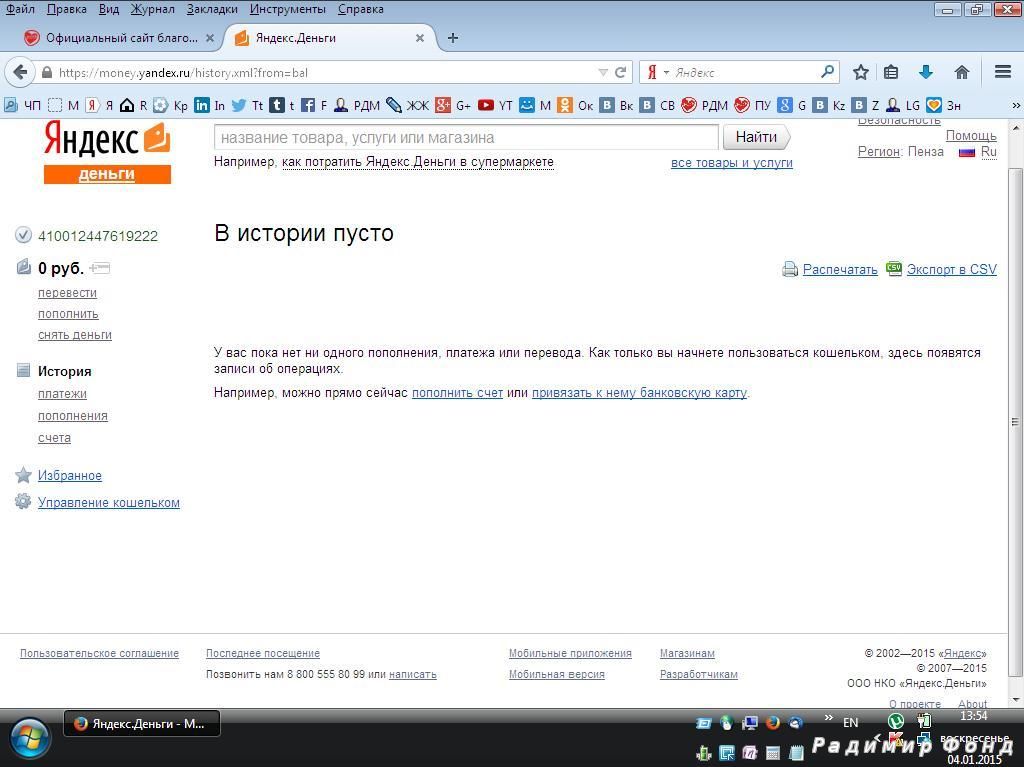This screenshot has height=767, width=1024.
Task: Bookmark this page with the star icon
Action: point(861,72)
